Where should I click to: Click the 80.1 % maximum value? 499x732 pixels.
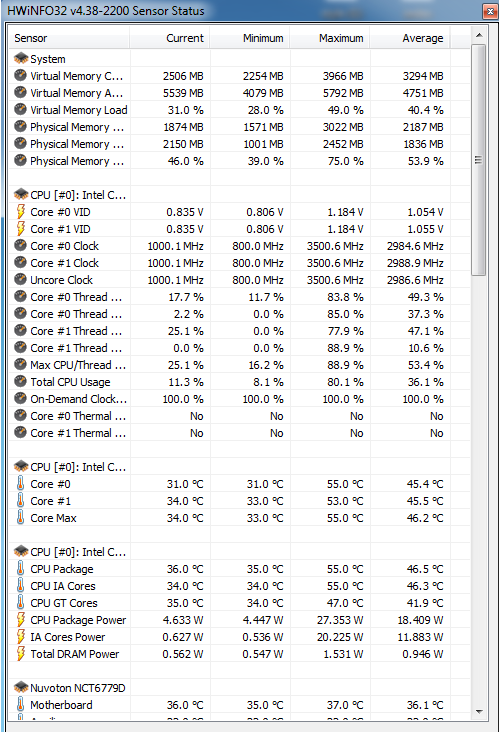click(345, 382)
